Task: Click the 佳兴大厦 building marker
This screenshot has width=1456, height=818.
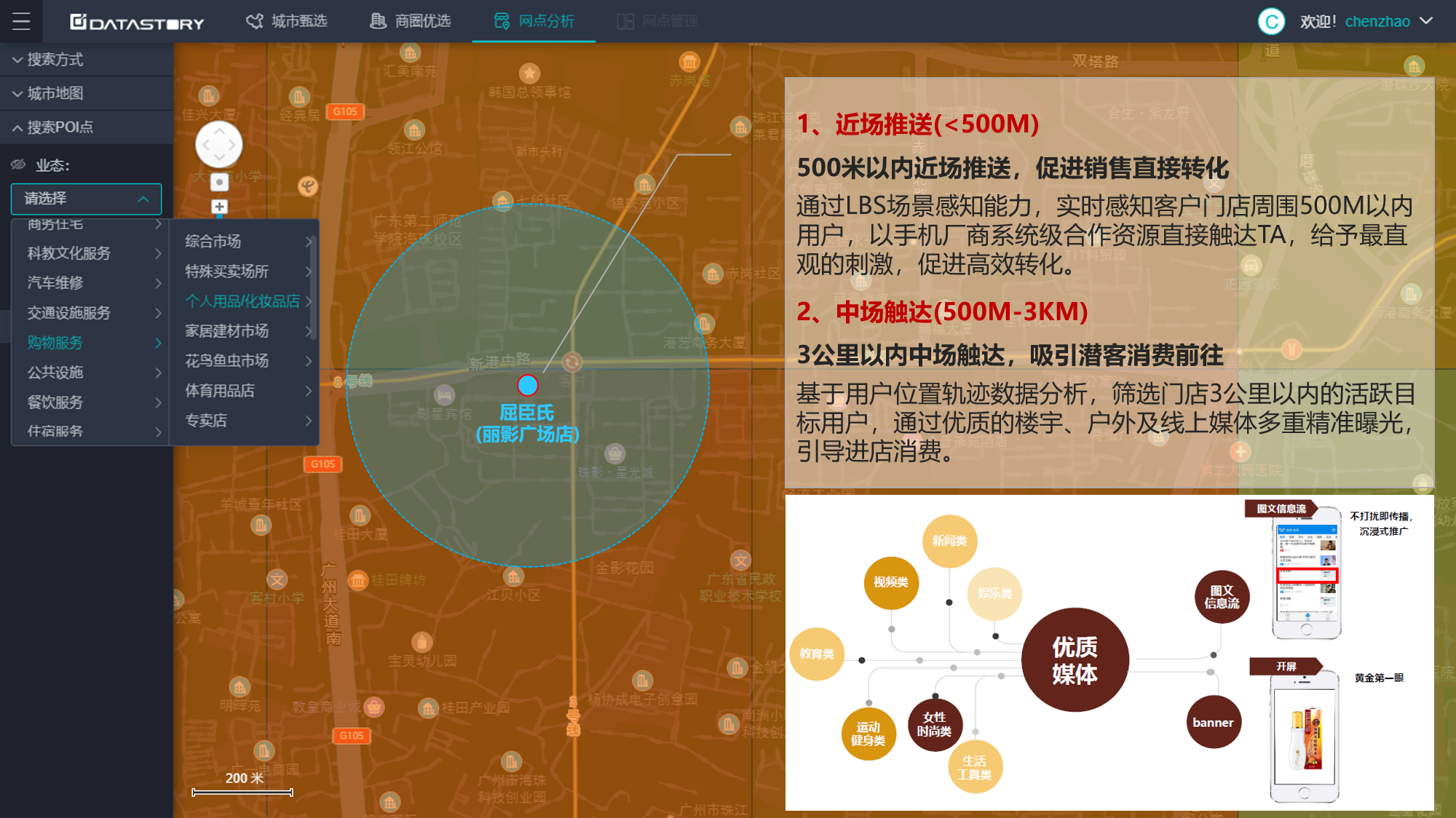Action: 209,96
